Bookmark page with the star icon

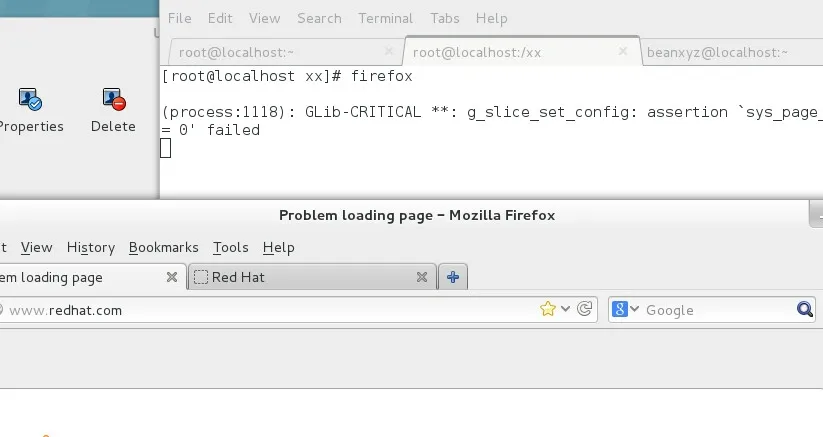[x=547, y=309]
